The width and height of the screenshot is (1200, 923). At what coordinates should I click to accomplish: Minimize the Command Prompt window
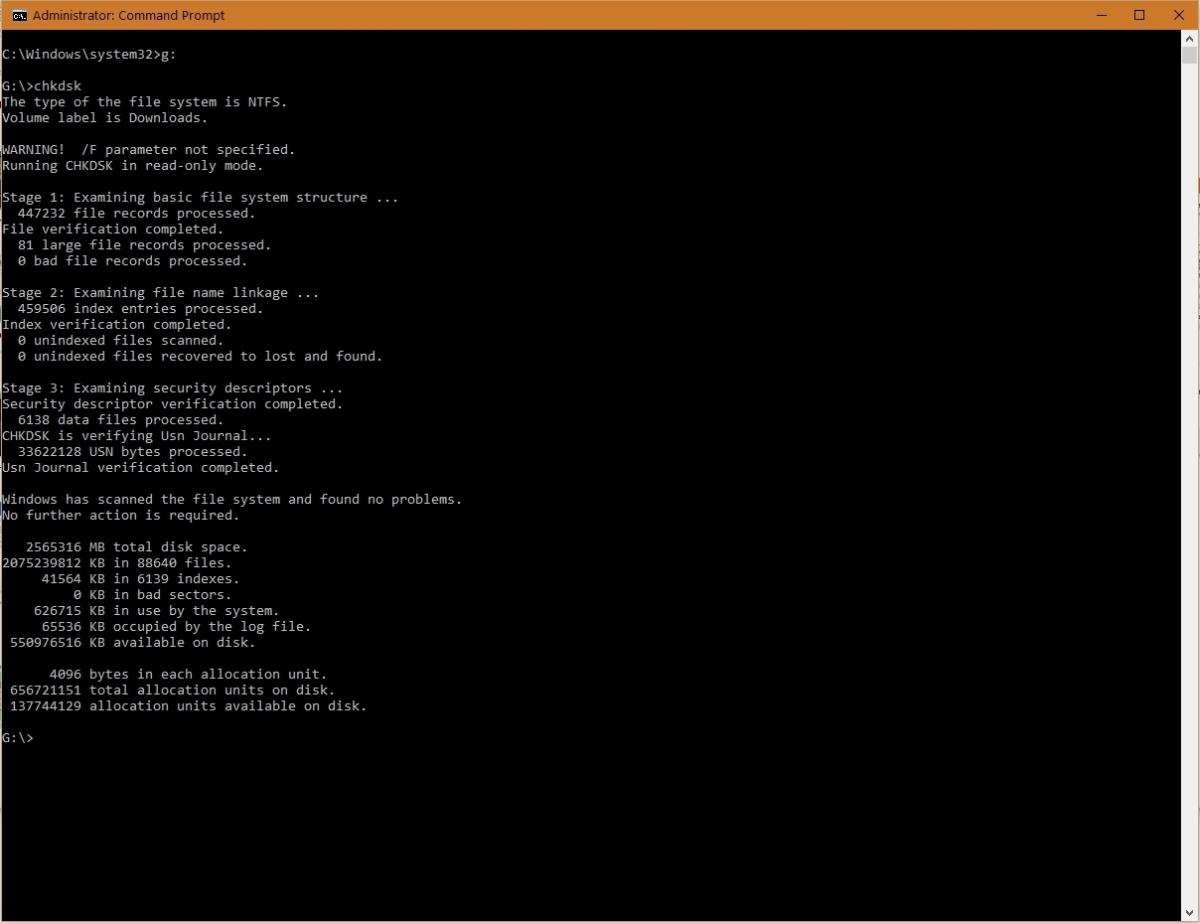click(x=1100, y=15)
